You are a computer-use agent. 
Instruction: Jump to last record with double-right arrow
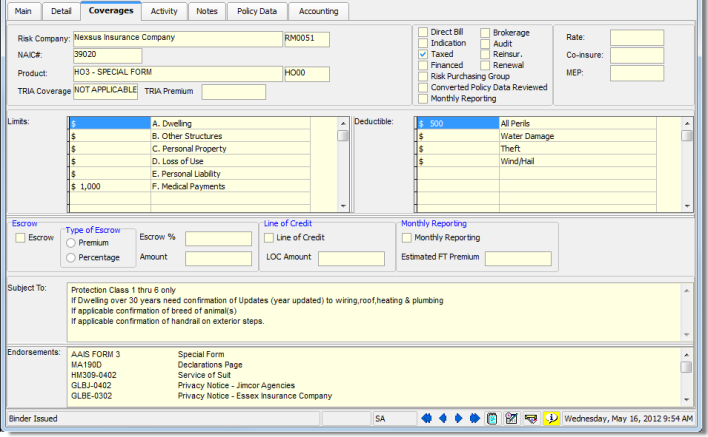(475, 418)
